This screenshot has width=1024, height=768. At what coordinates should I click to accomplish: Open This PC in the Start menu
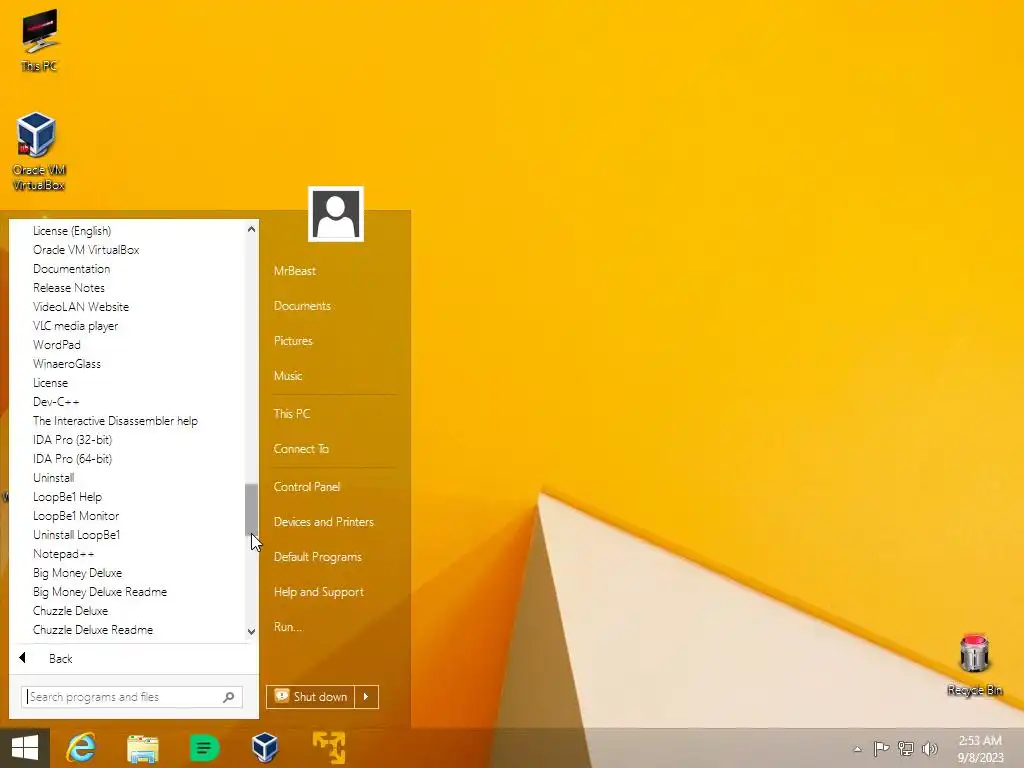click(292, 413)
